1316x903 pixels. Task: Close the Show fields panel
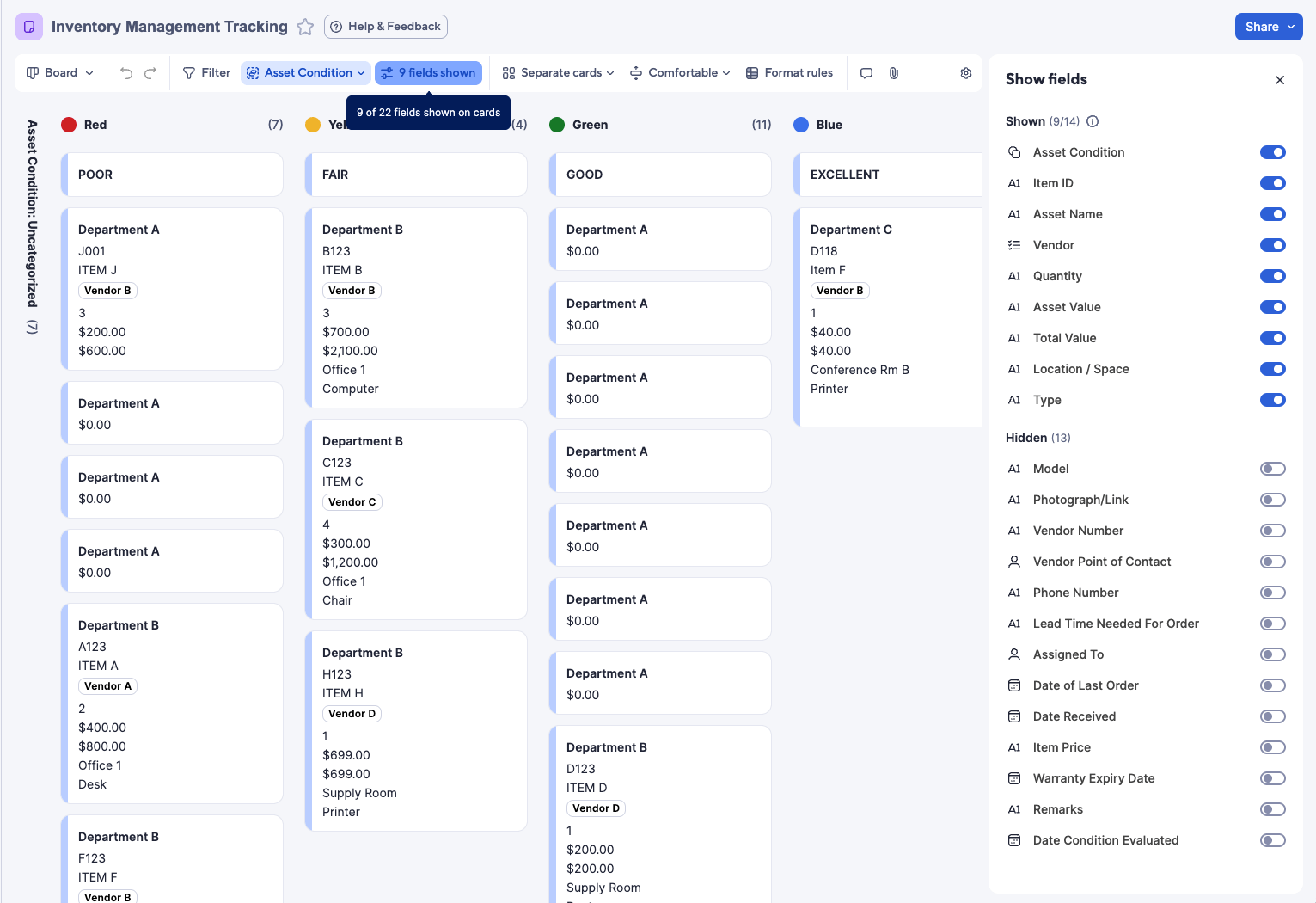pyautogui.click(x=1280, y=79)
